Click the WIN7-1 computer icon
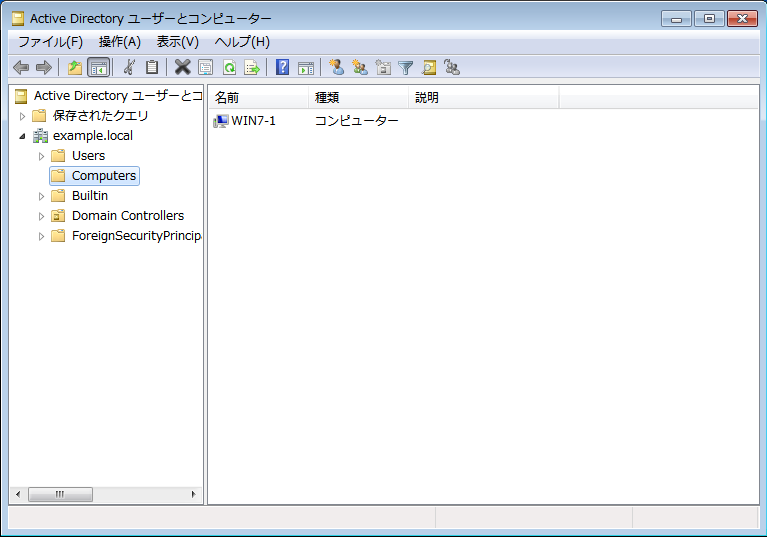The height and width of the screenshot is (537, 767). 221,121
